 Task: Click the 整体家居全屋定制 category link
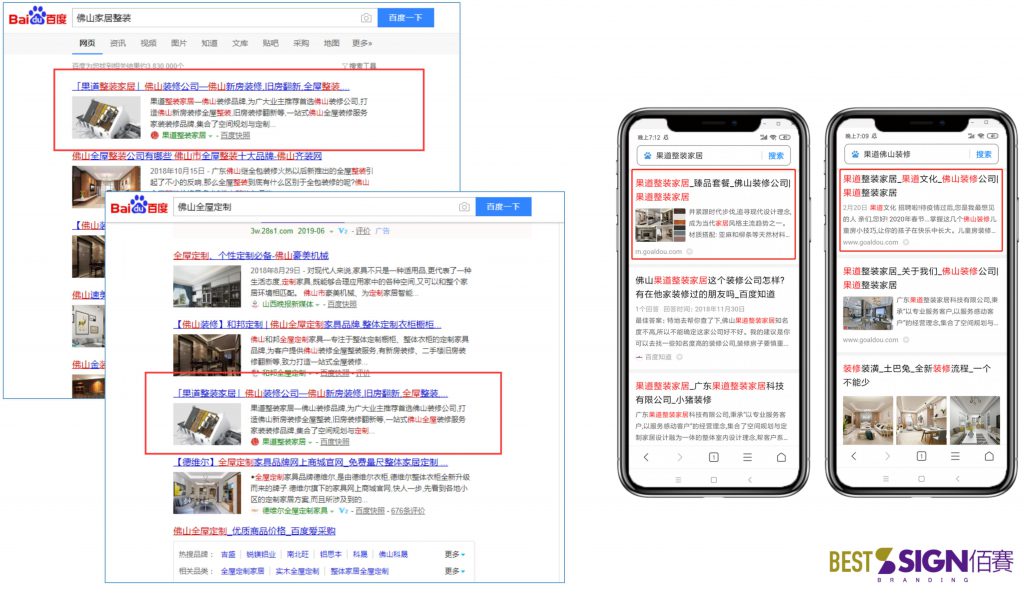[x=359, y=571]
